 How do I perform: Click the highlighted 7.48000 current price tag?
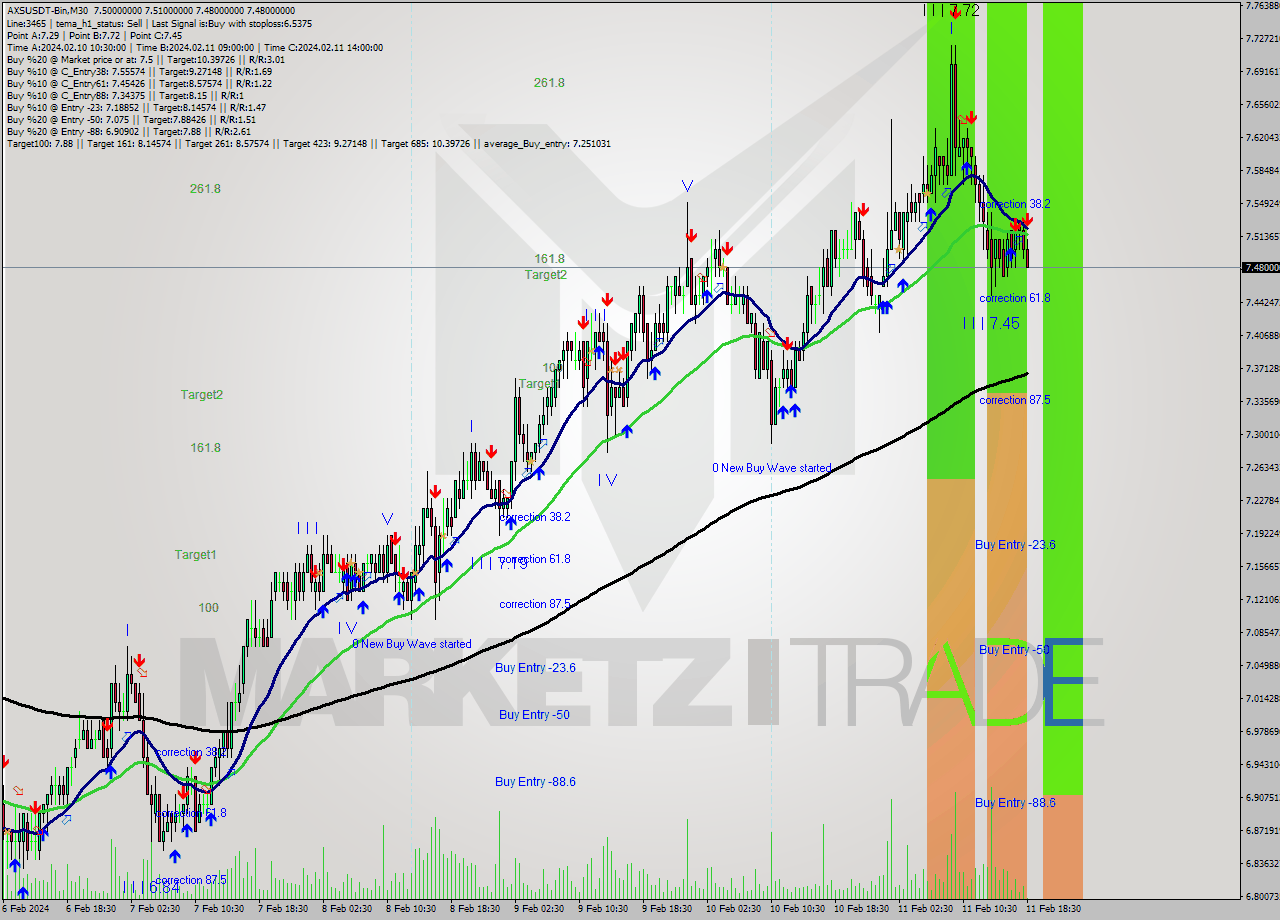1260,267
